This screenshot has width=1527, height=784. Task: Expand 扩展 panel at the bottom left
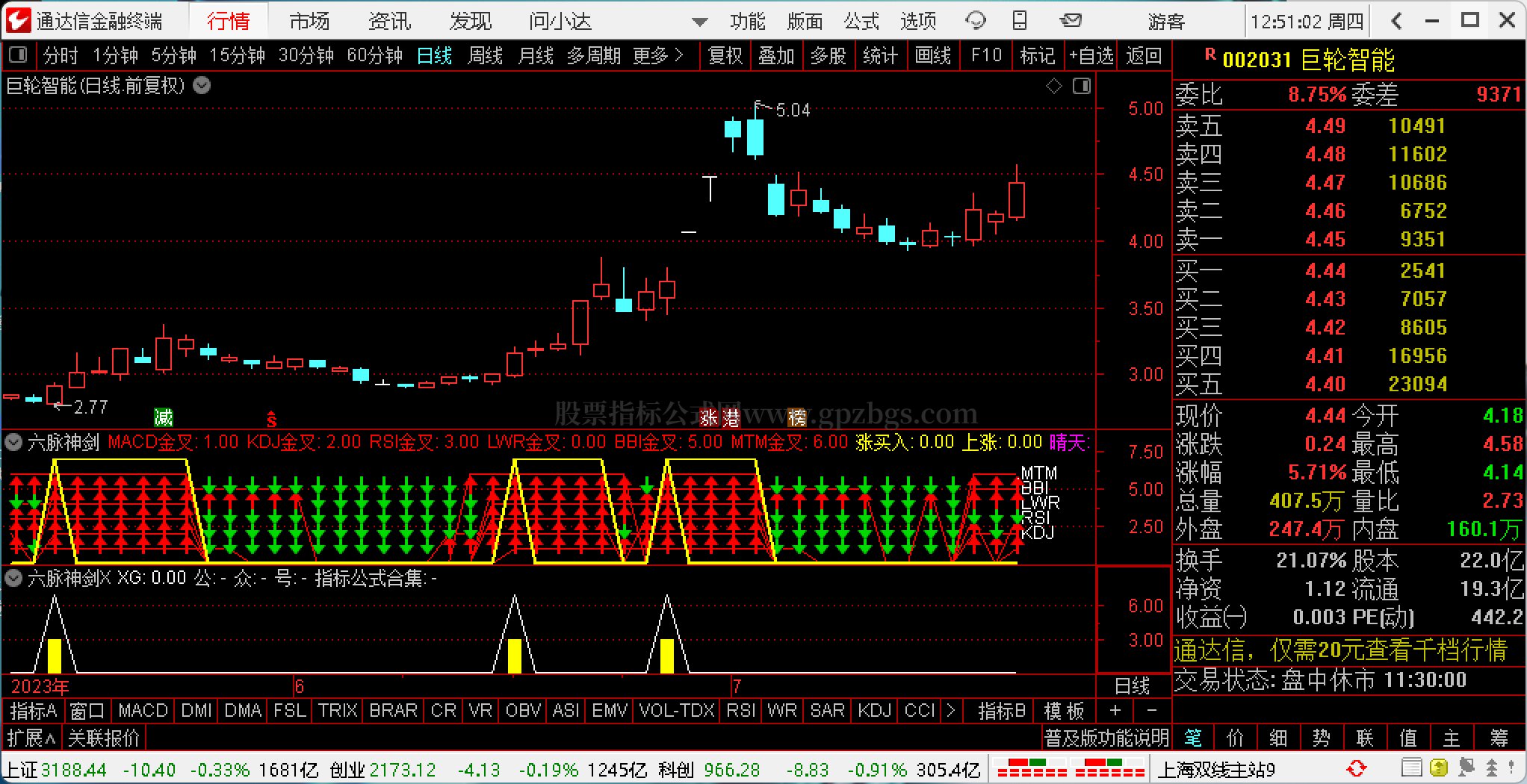[31, 738]
